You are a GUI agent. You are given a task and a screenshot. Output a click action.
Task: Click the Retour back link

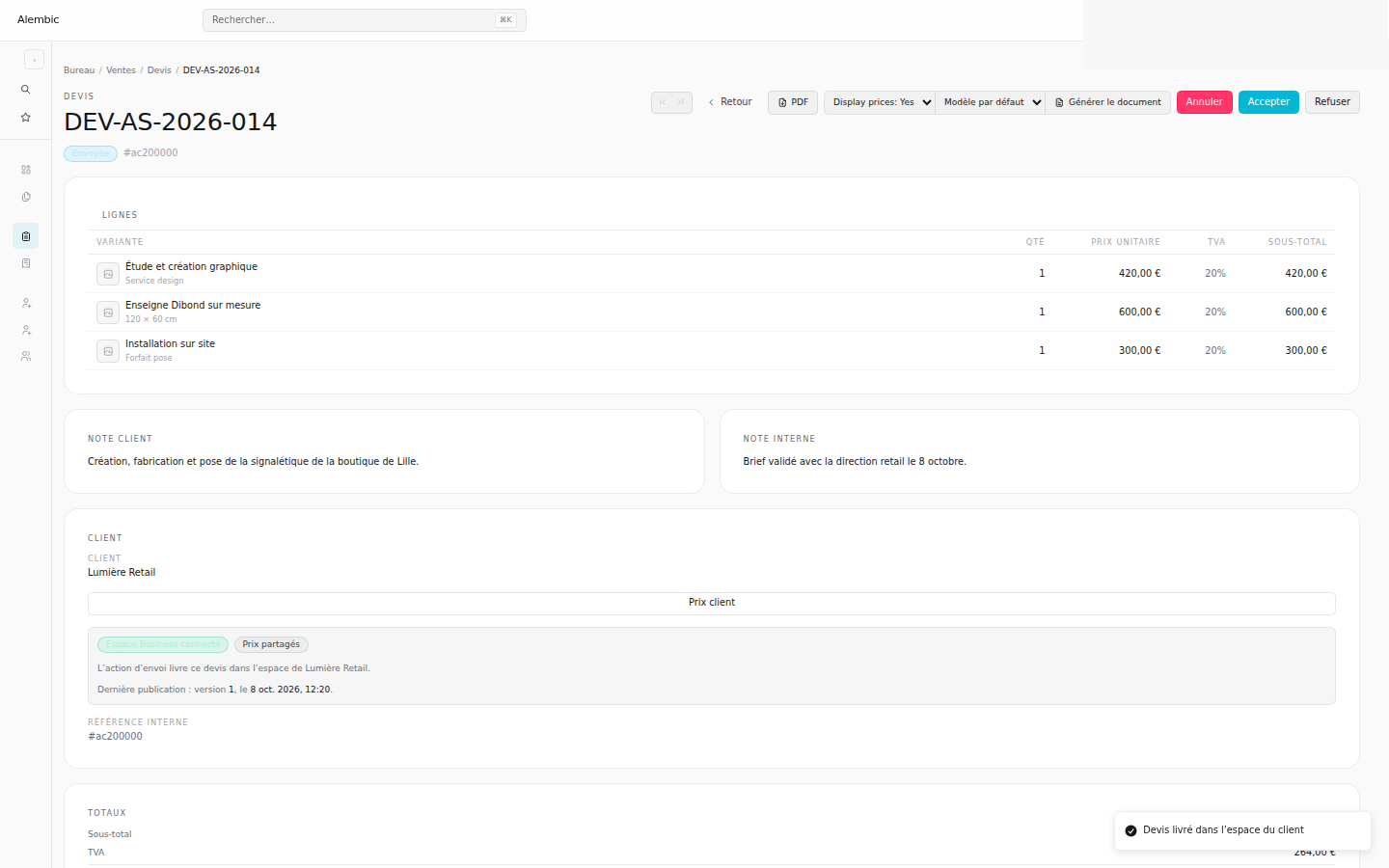[x=730, y=102]
